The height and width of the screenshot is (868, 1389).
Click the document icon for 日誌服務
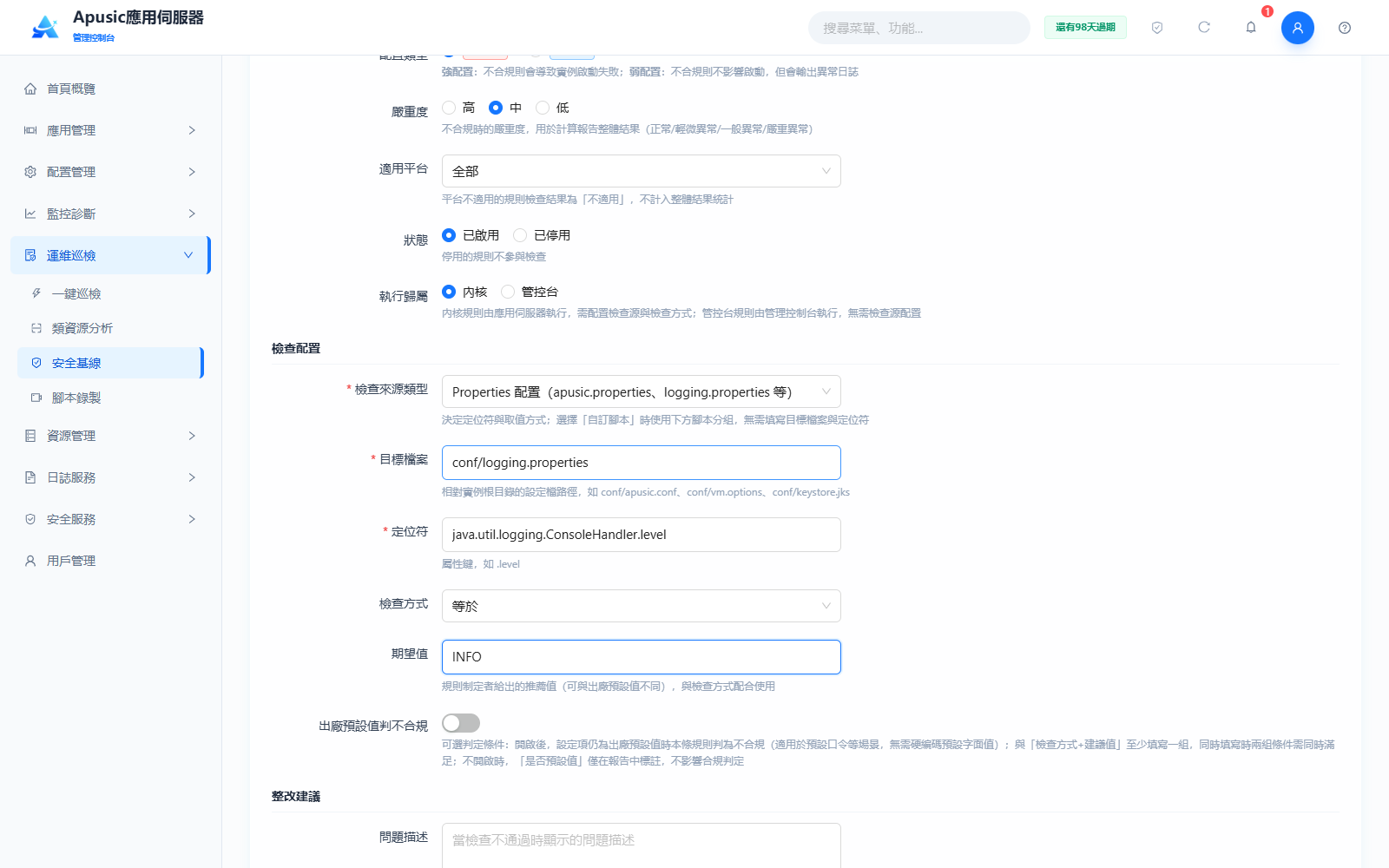tap(30, 477)
